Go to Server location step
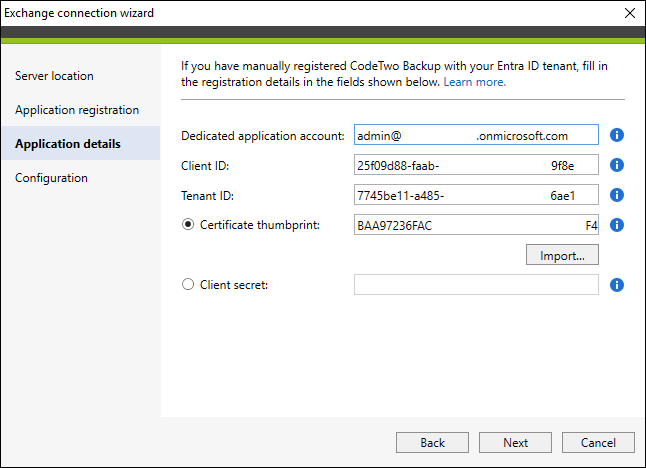The height and width of the screenshot is (468, 646). tap(54, 76)
